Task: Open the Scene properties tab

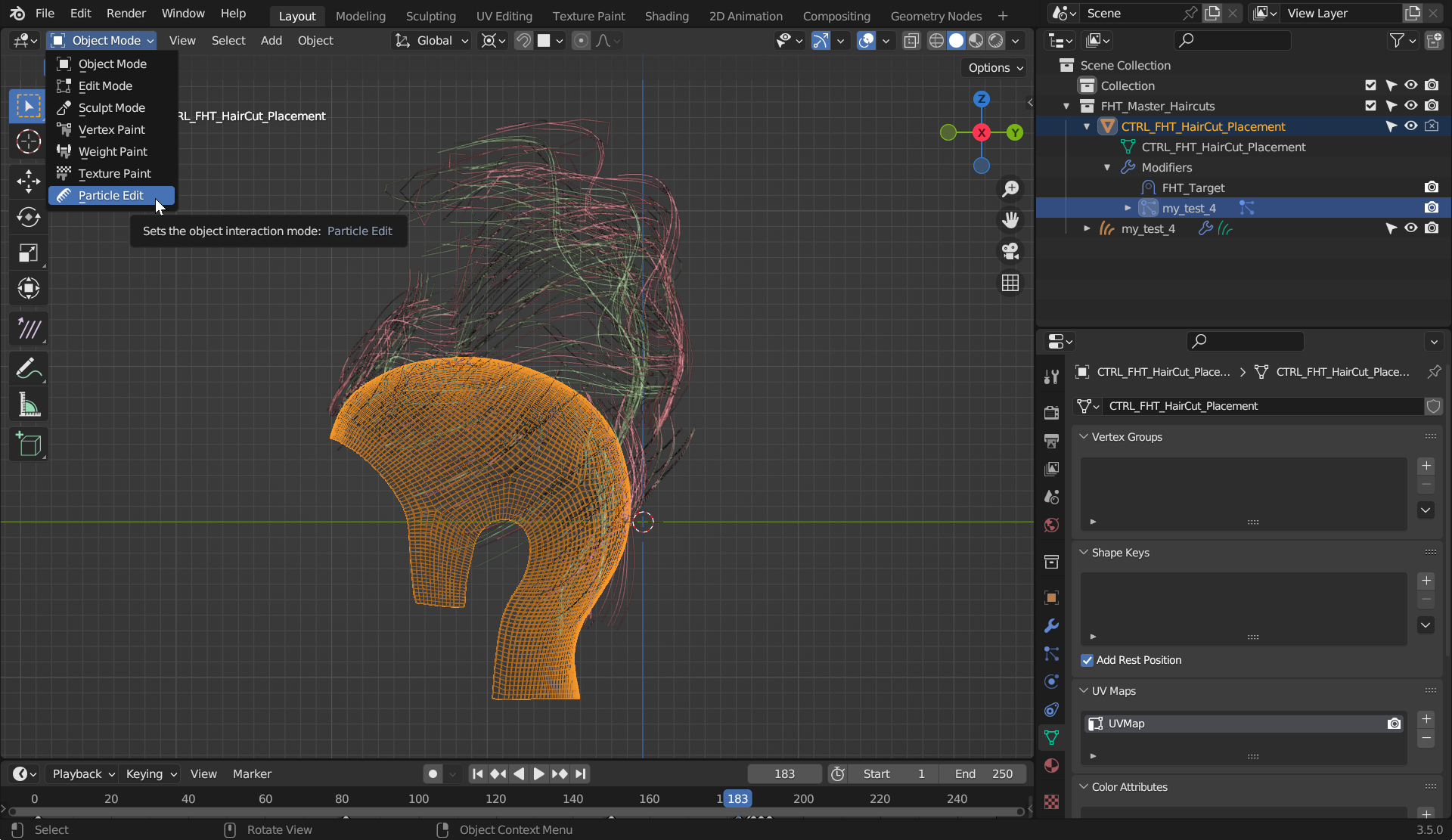Action: click(1051, 497)
